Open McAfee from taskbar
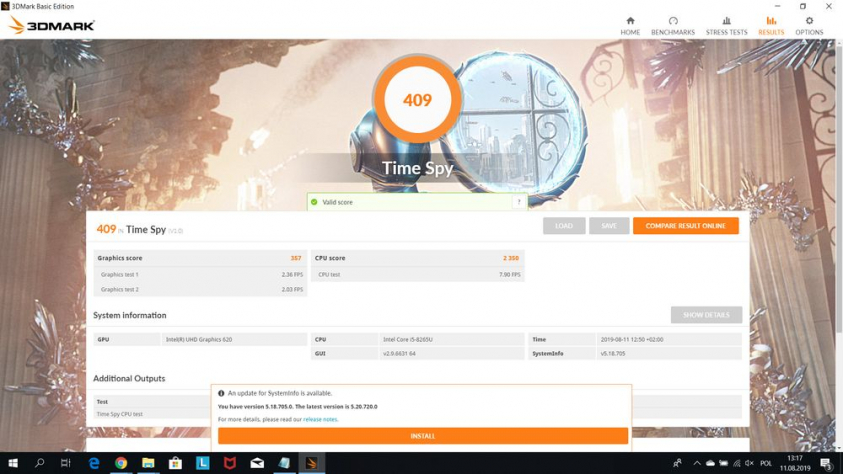Screen dimensions: 843x474 [x=230, y=463]
